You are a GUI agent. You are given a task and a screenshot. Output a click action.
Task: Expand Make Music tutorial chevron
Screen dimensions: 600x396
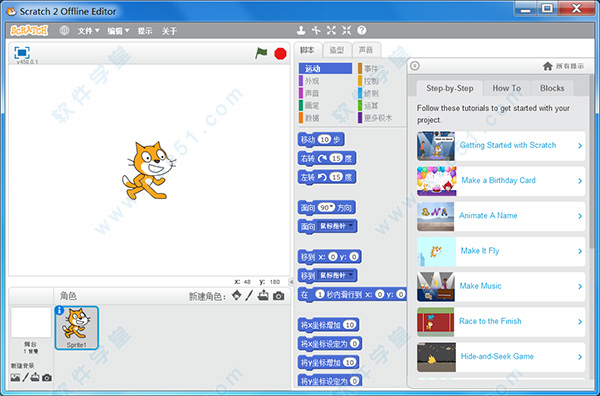click(580, 287)
